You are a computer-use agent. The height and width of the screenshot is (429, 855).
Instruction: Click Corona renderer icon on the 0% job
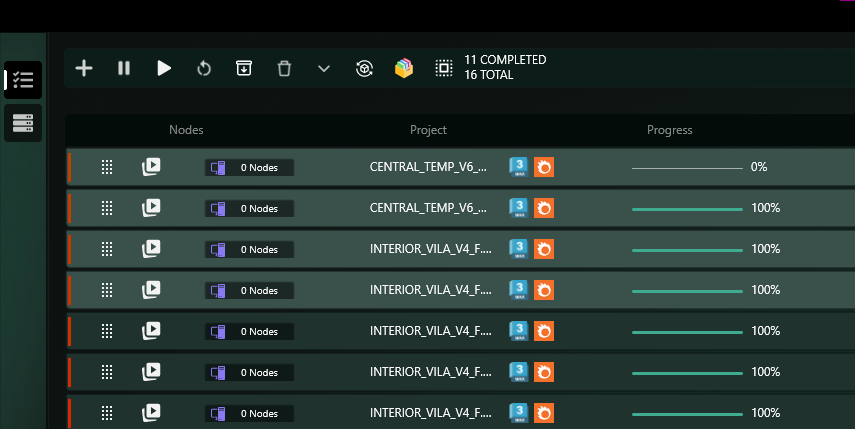point(544,167)
